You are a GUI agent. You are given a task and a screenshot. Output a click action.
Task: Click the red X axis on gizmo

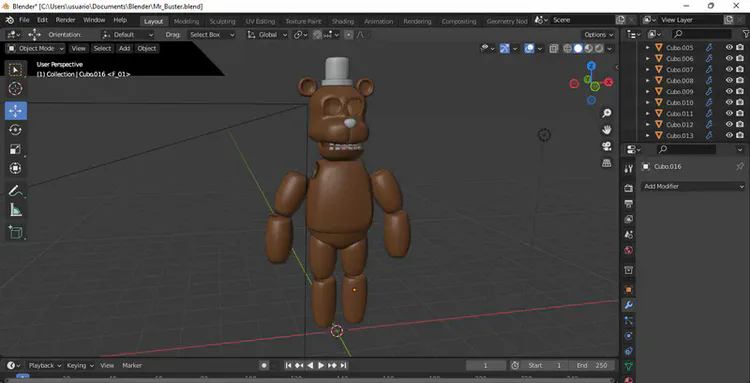pyautogui.click(x=608, y=82)
